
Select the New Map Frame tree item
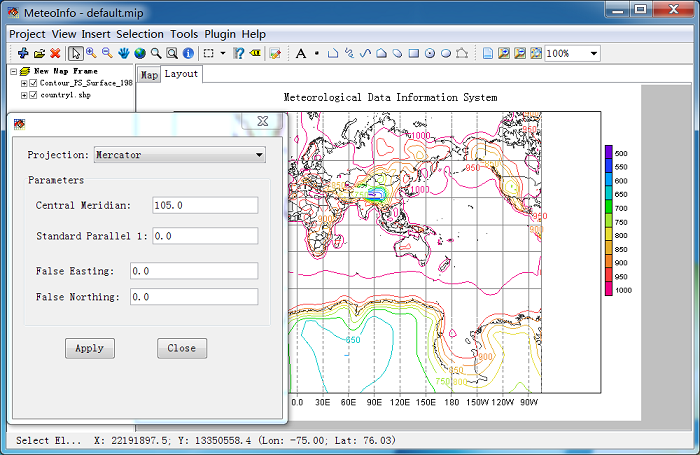pos(65,71)
